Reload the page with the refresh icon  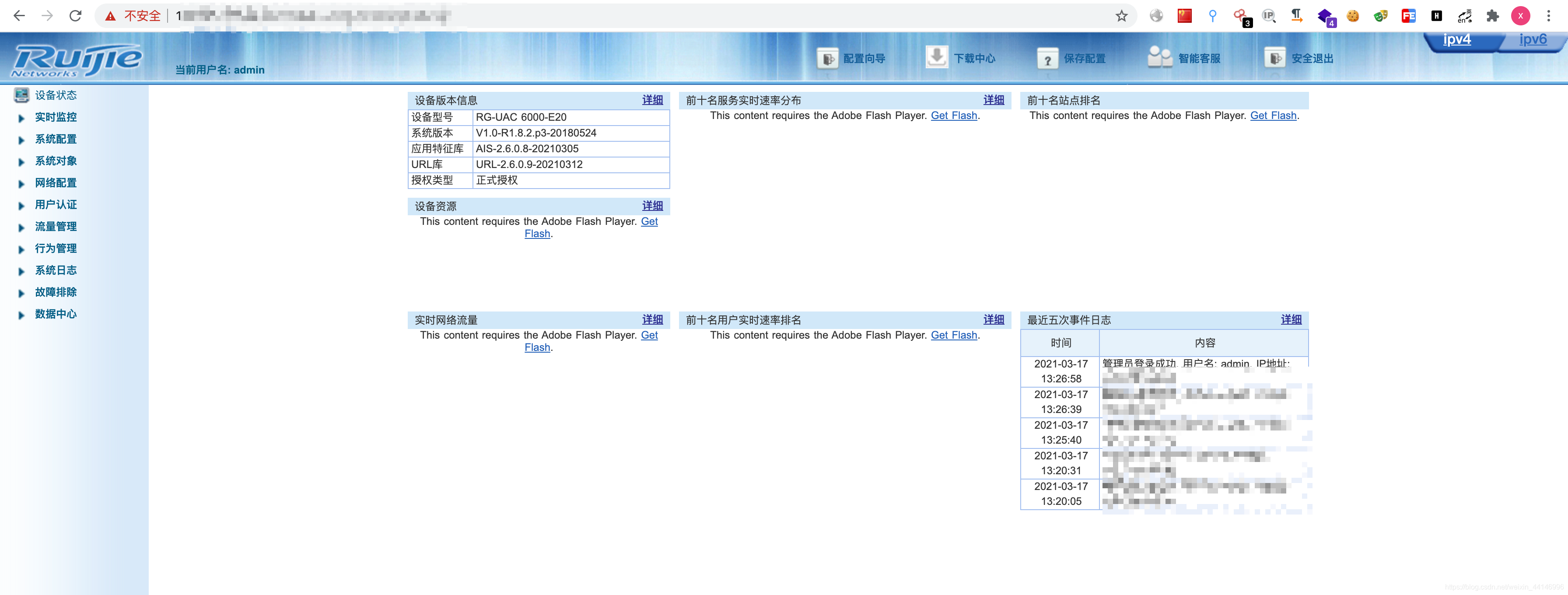76,16
